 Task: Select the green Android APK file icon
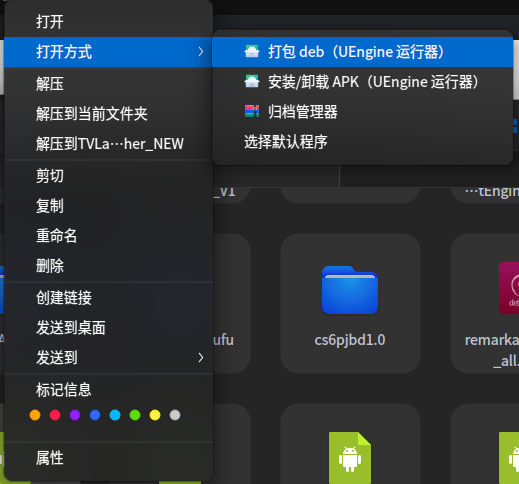(350, 456)
